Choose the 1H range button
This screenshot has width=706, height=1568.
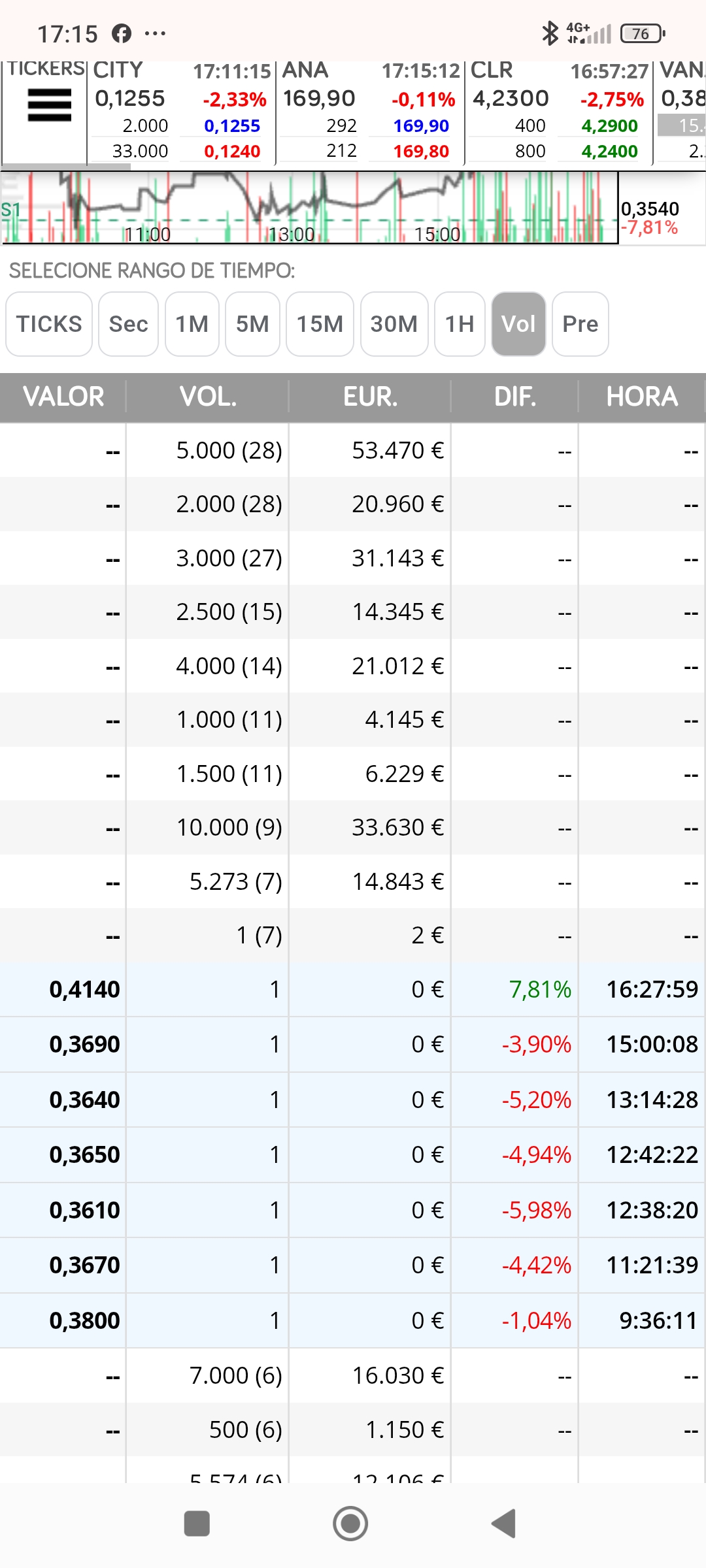(460, 324)
